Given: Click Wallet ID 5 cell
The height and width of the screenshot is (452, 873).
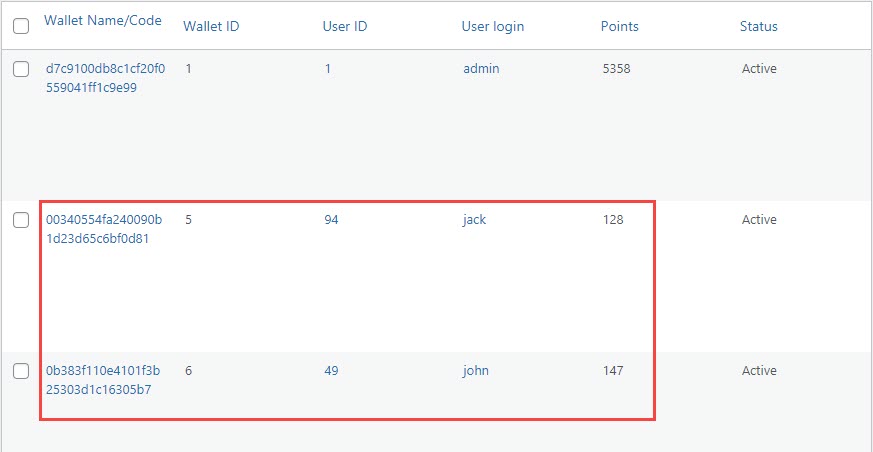Looking at the screenshot, I should click(x=189, y=220).
